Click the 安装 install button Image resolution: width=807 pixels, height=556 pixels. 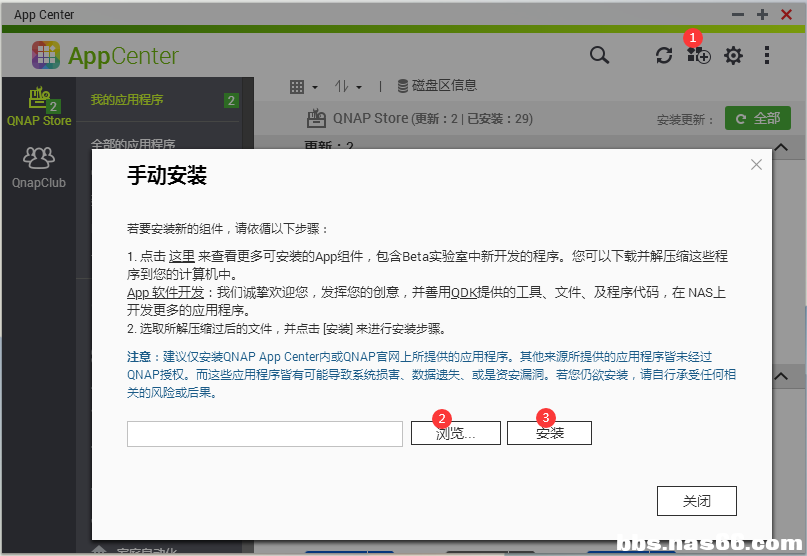(549, 433)
